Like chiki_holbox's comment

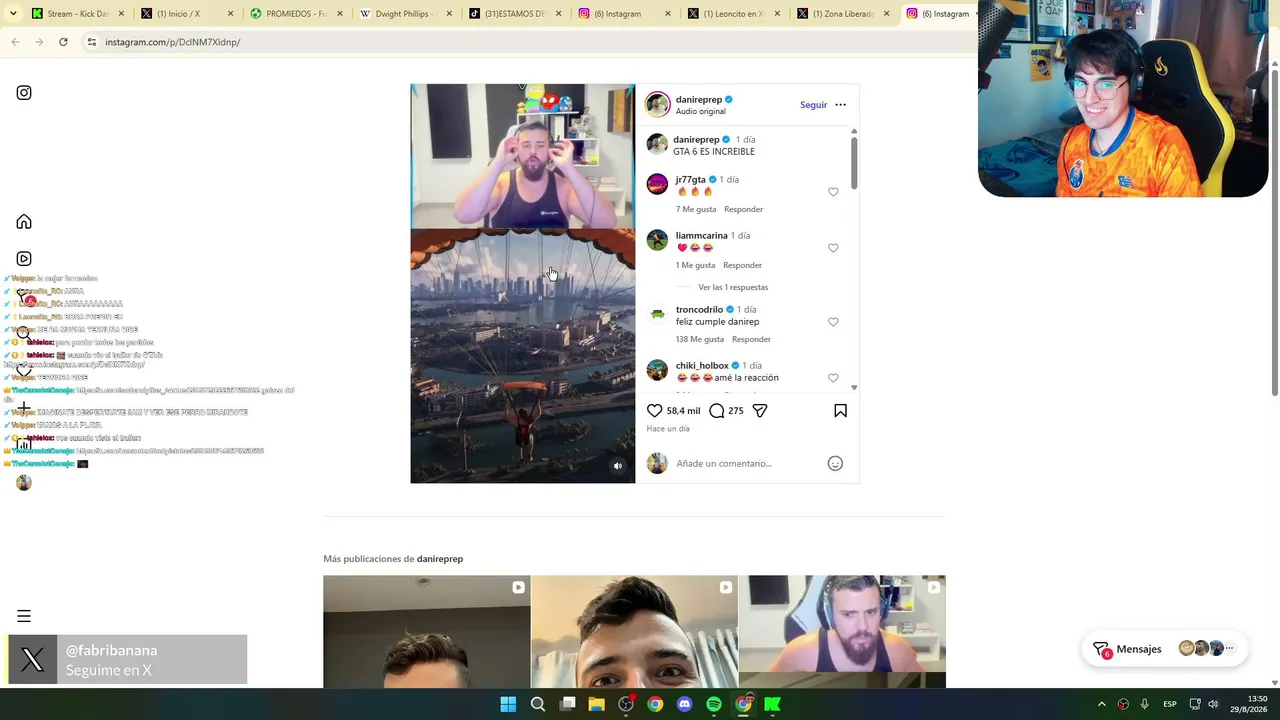833,378
